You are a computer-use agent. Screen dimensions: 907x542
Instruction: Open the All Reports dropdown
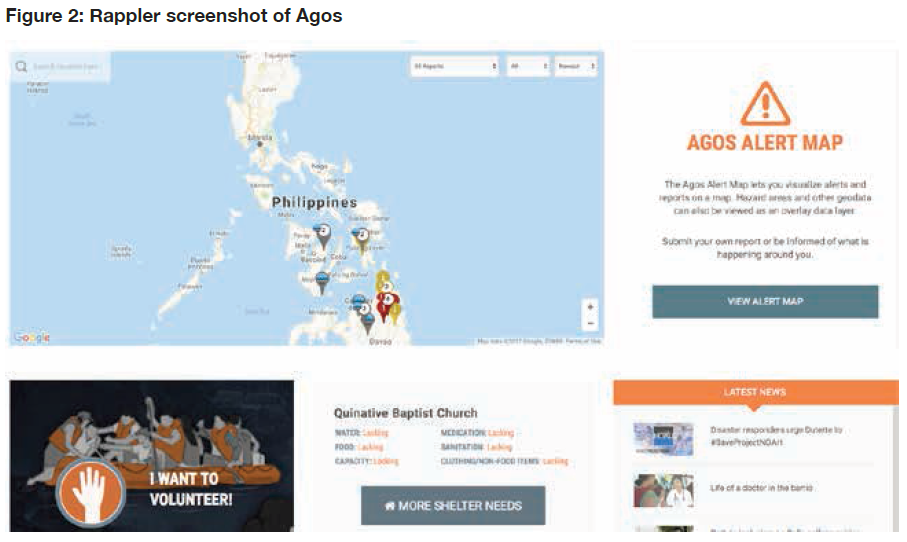coord(455,66)
